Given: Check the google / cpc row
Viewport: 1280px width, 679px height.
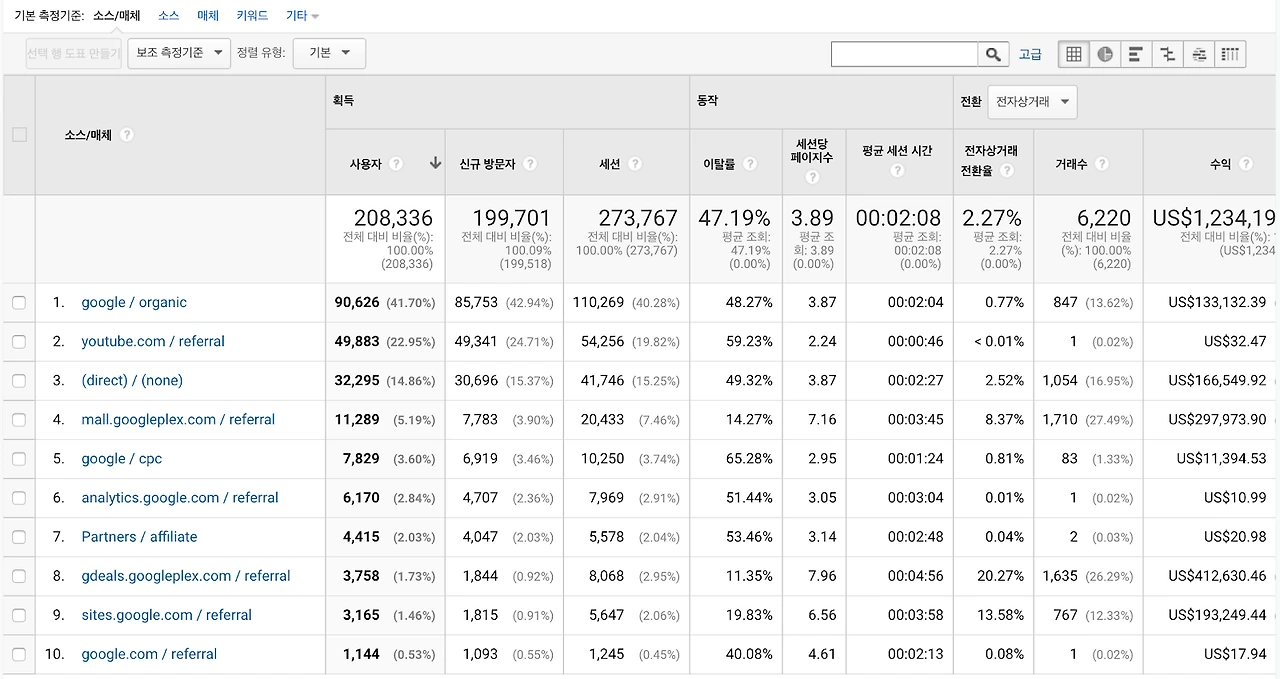Looking at the screenshot, I should pos(19,458).
